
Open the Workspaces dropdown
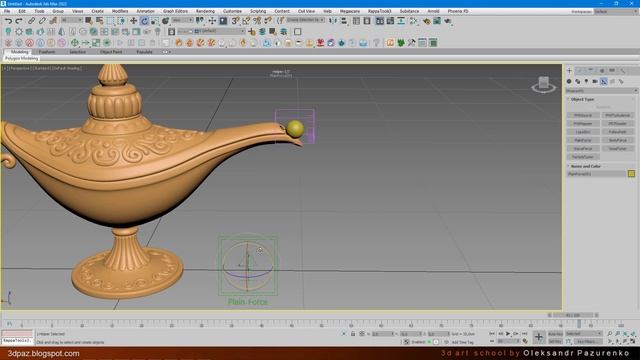coord(616,11)
